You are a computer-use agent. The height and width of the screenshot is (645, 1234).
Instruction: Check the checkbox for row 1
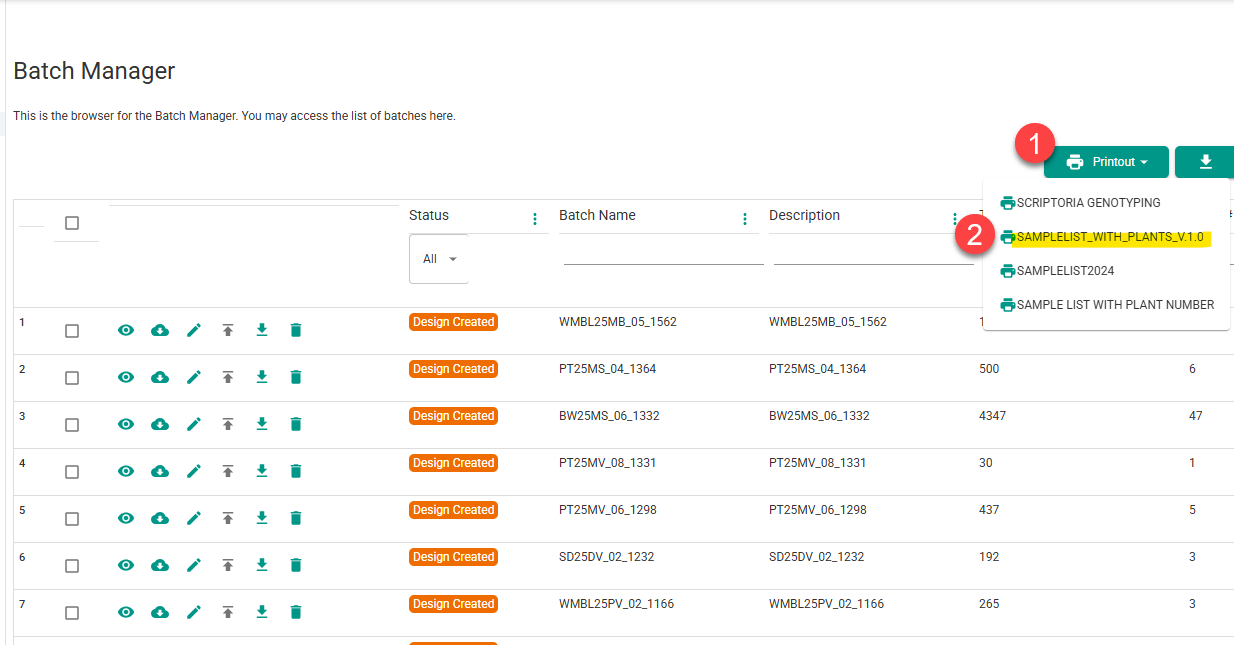coord(72,331)
